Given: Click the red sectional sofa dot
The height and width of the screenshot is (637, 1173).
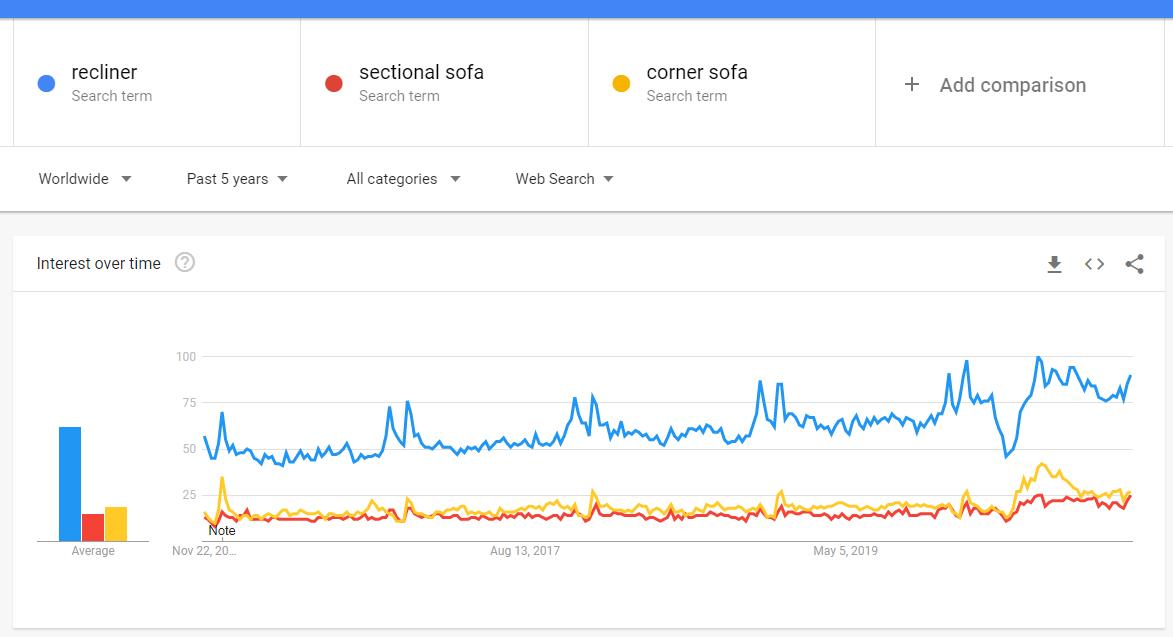Looking at the screenshot, I should coord(334,84).
